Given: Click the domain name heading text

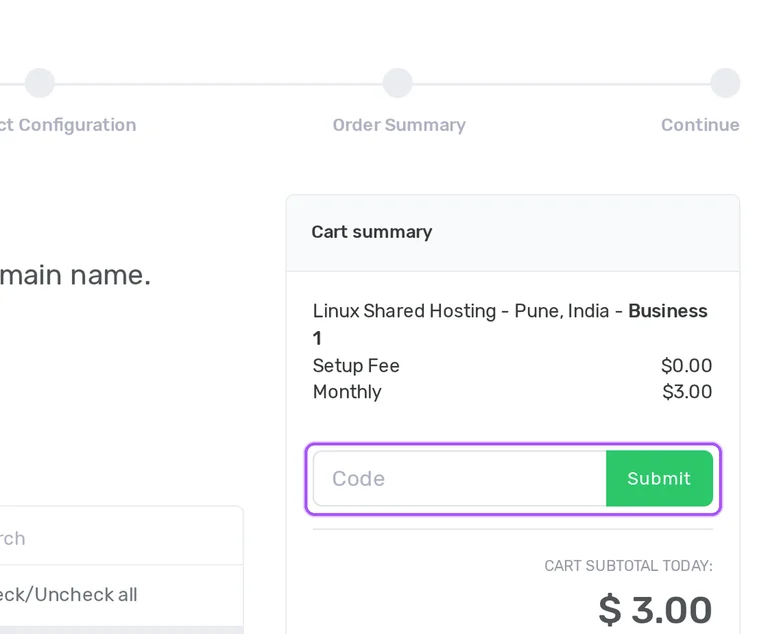Looking at the screenshot, I should tap(75, 275).
